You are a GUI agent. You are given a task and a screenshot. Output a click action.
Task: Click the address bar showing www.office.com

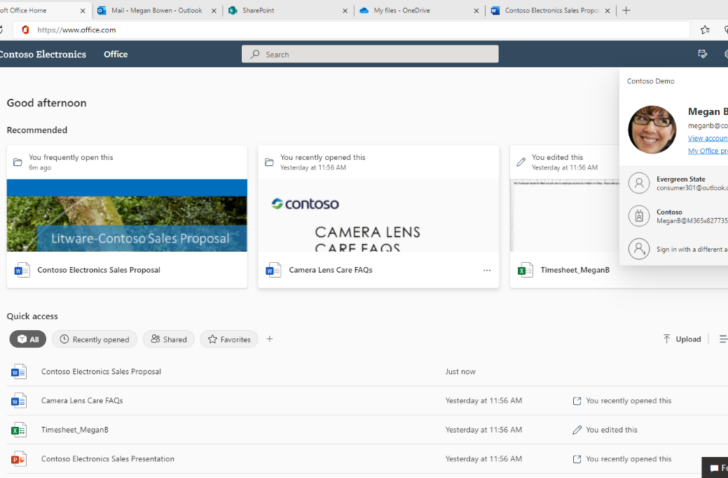click(351, 30)
